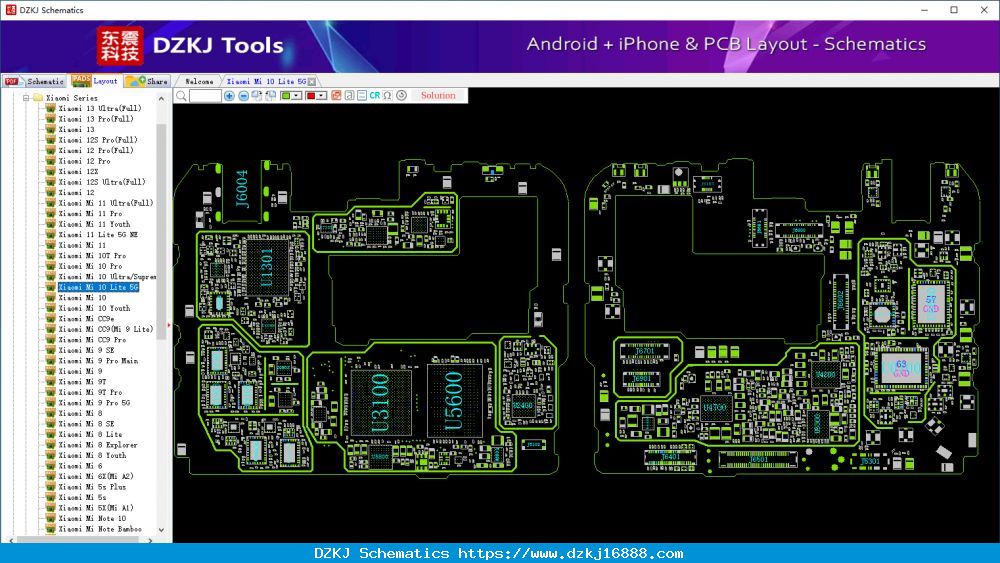Viewport: 1000px width, 563px height.
Task: Open the red color dropdown arrow
Action: pos(322,96)
